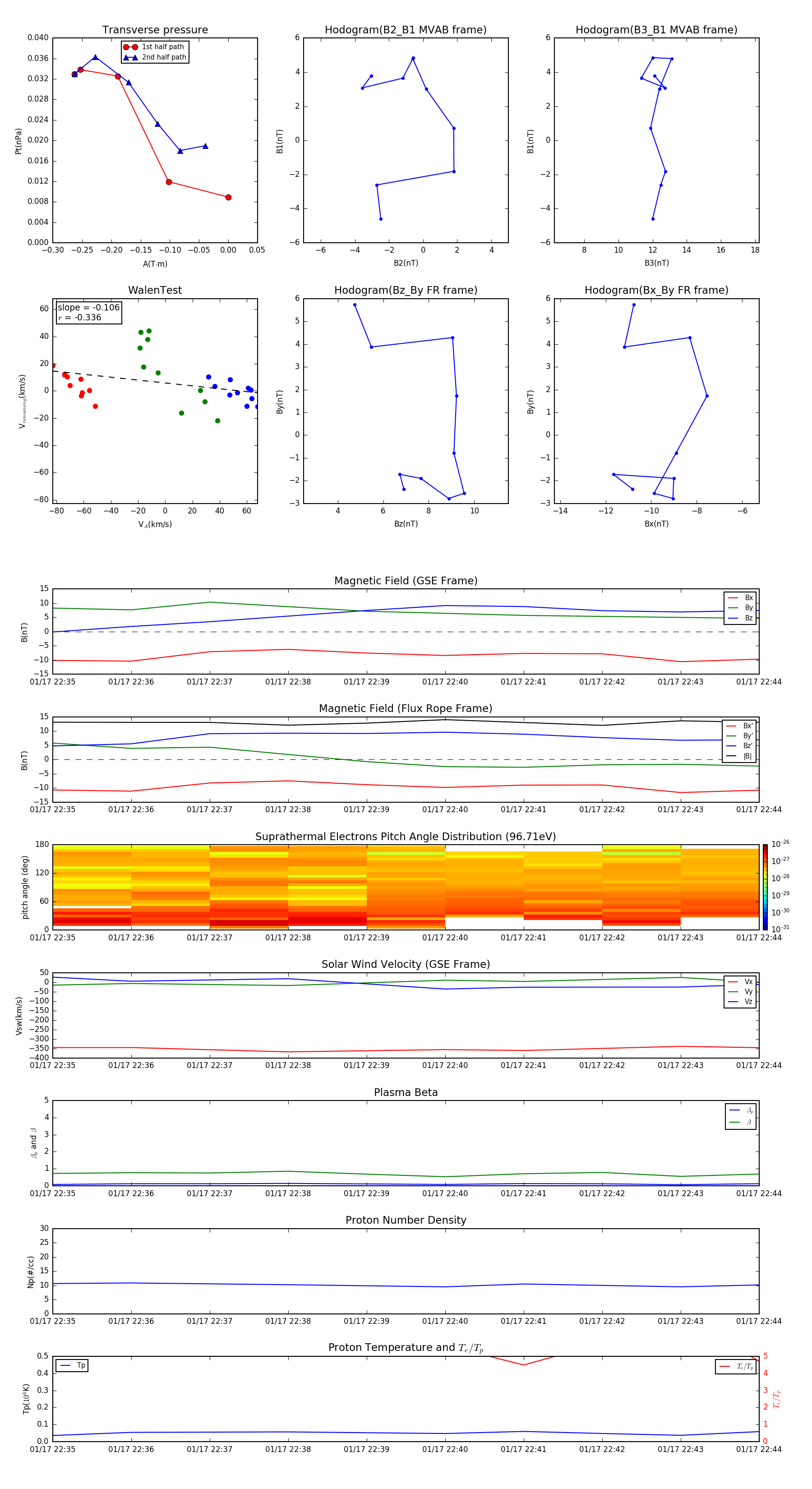Click the "Hodogram(Bx_By FR frame)" title

pyautogui.click(x=656, y=290)
